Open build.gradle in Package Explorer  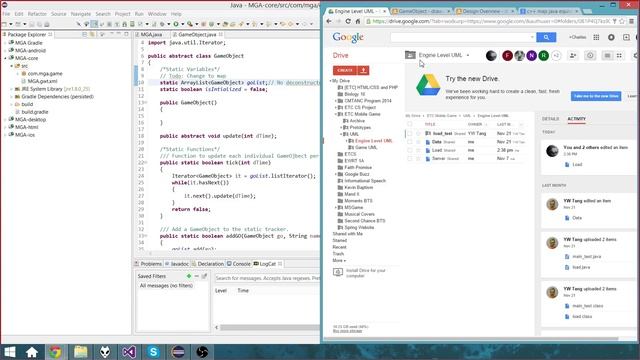point(35,112)
